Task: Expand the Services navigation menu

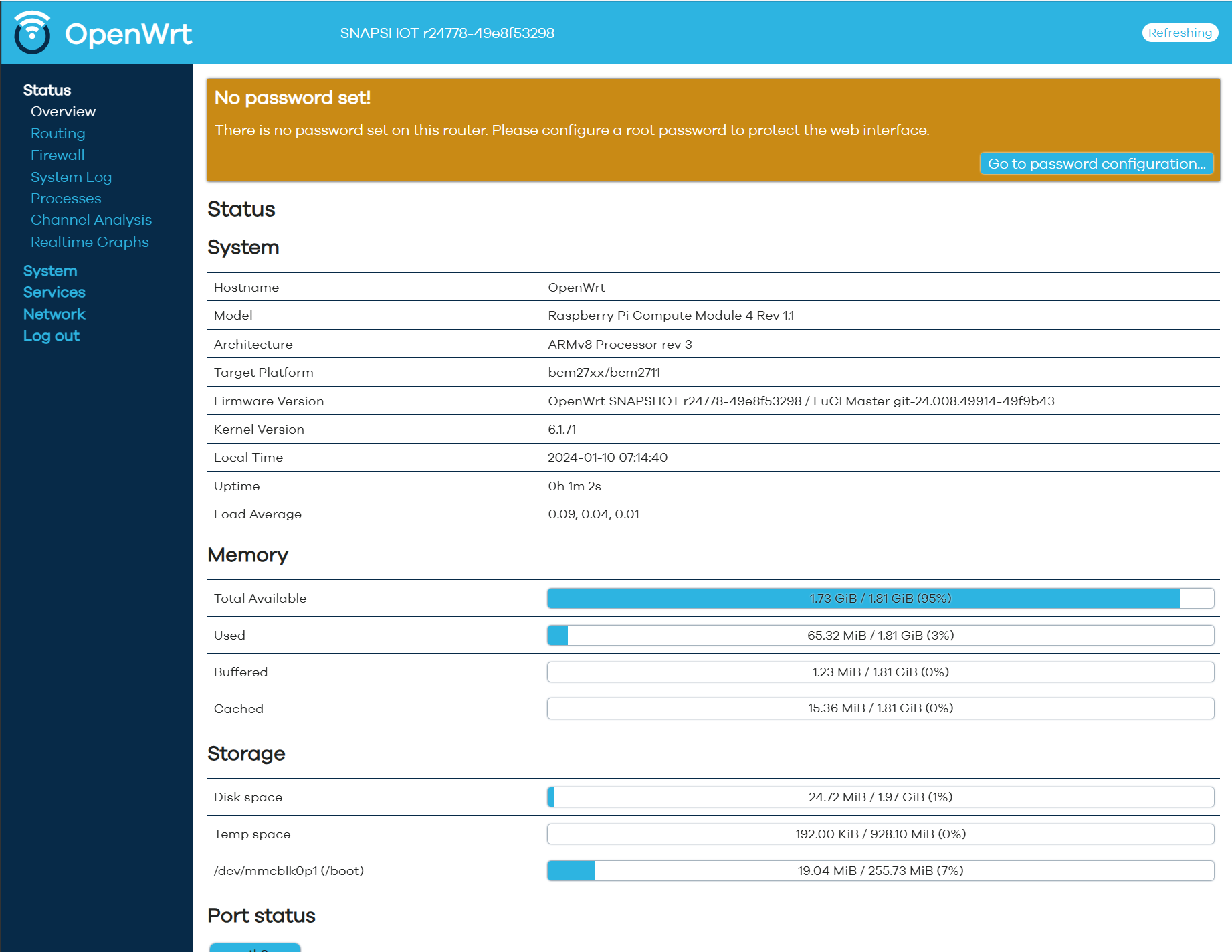Action: (x=54, y=292)
